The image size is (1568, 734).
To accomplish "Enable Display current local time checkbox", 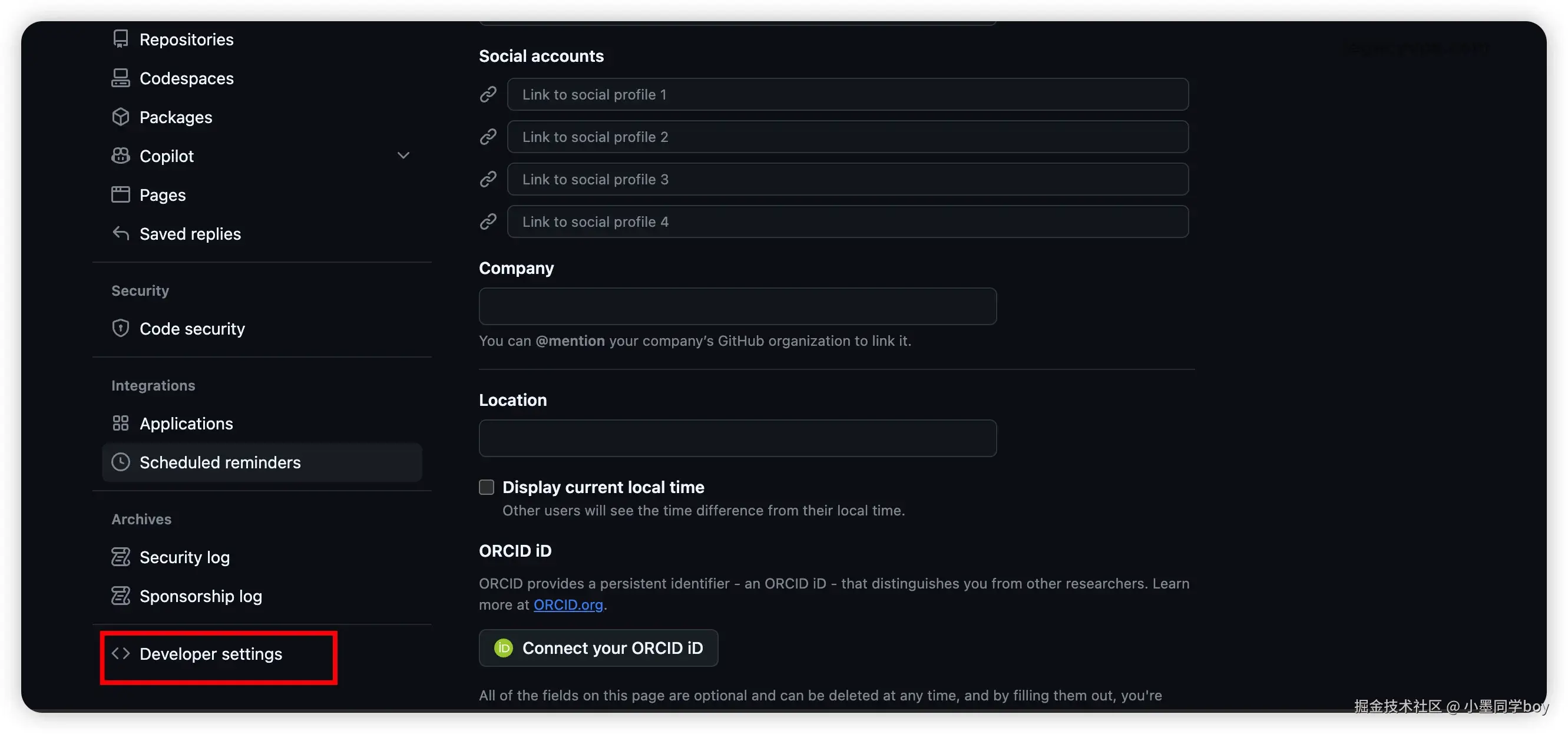I will point(487,487).
